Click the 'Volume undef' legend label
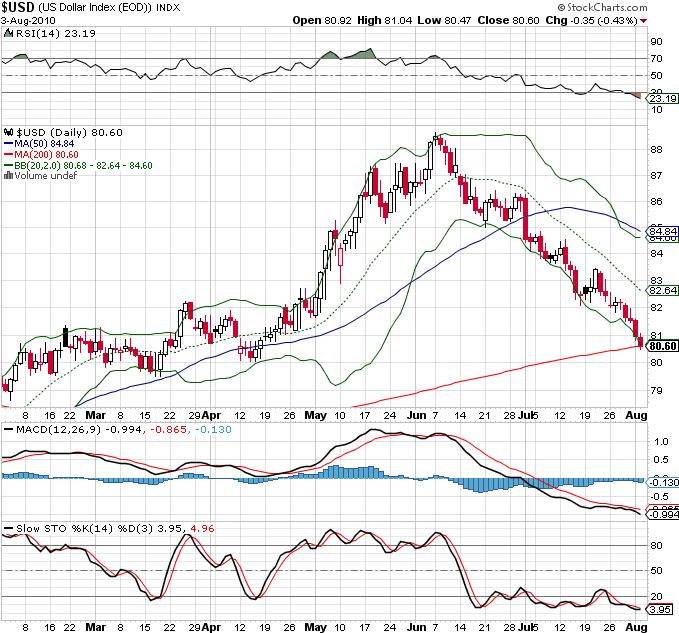Viewport: 679px width, 633px height. click(46, 175)
